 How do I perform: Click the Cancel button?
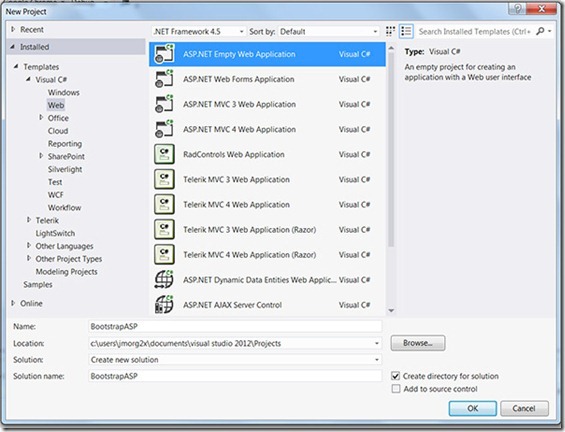click(524, 408)
